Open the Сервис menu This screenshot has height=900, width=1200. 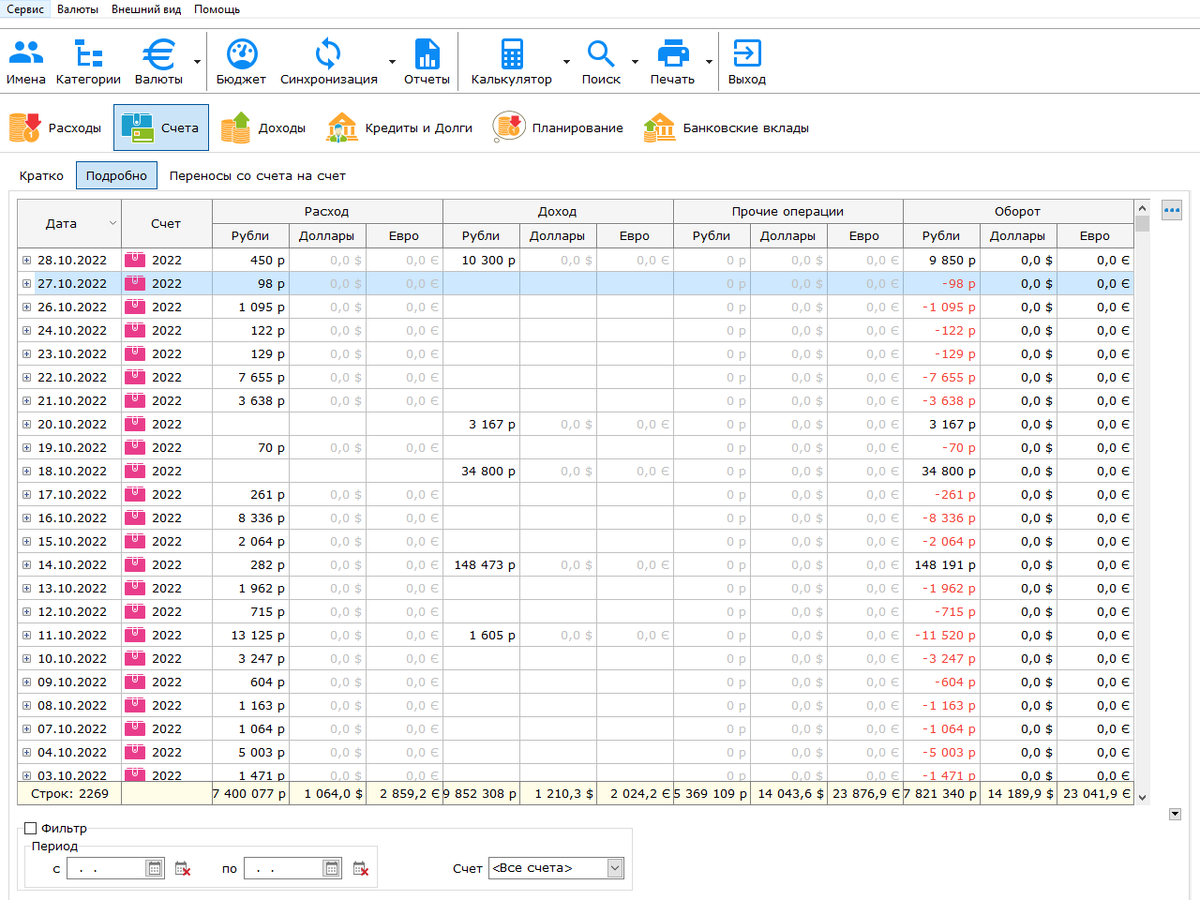(x=25, y=9)
